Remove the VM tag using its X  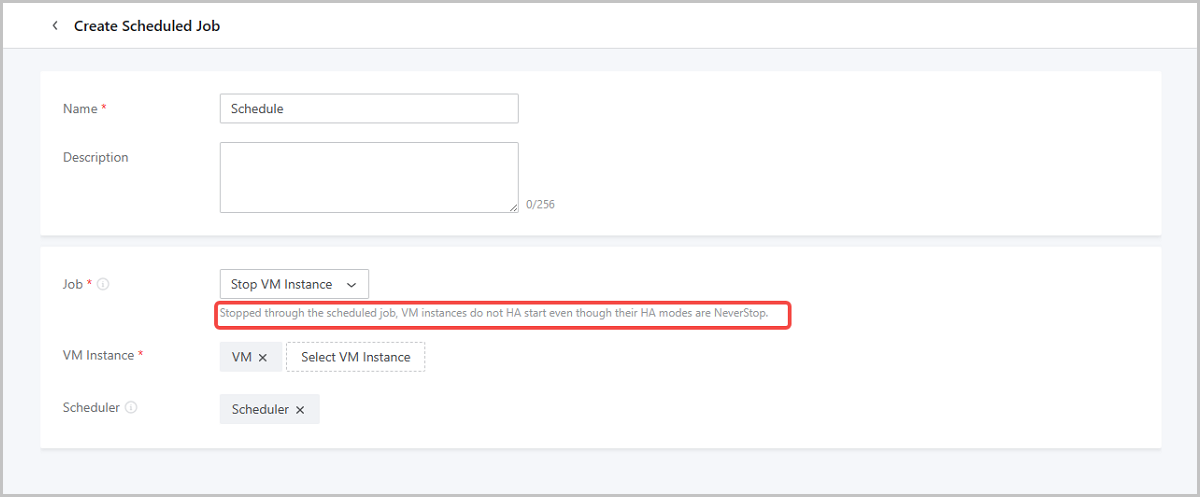click(x=263, y=358)
